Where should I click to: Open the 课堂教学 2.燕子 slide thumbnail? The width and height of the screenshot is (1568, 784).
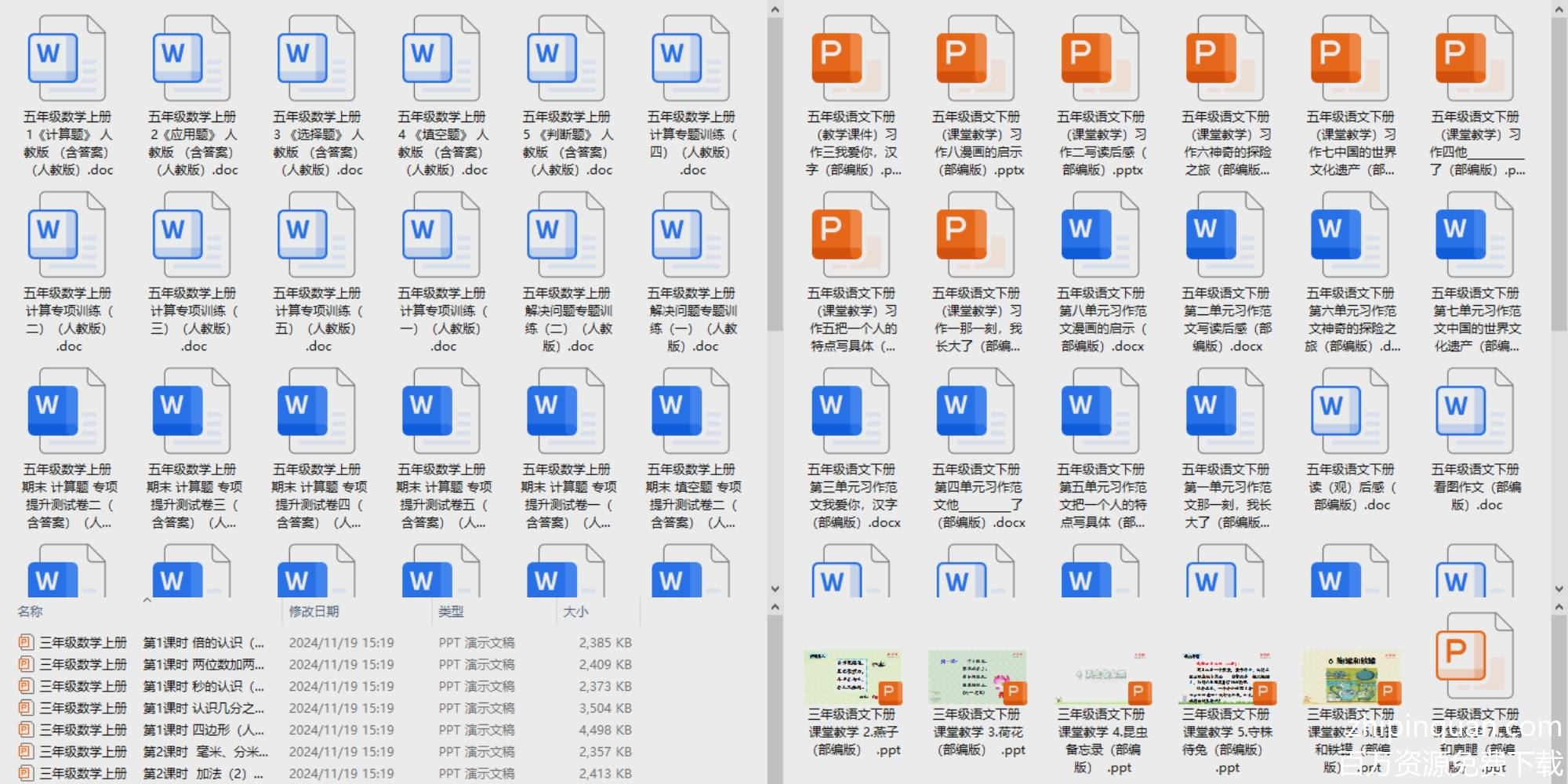tap(852, 677)
